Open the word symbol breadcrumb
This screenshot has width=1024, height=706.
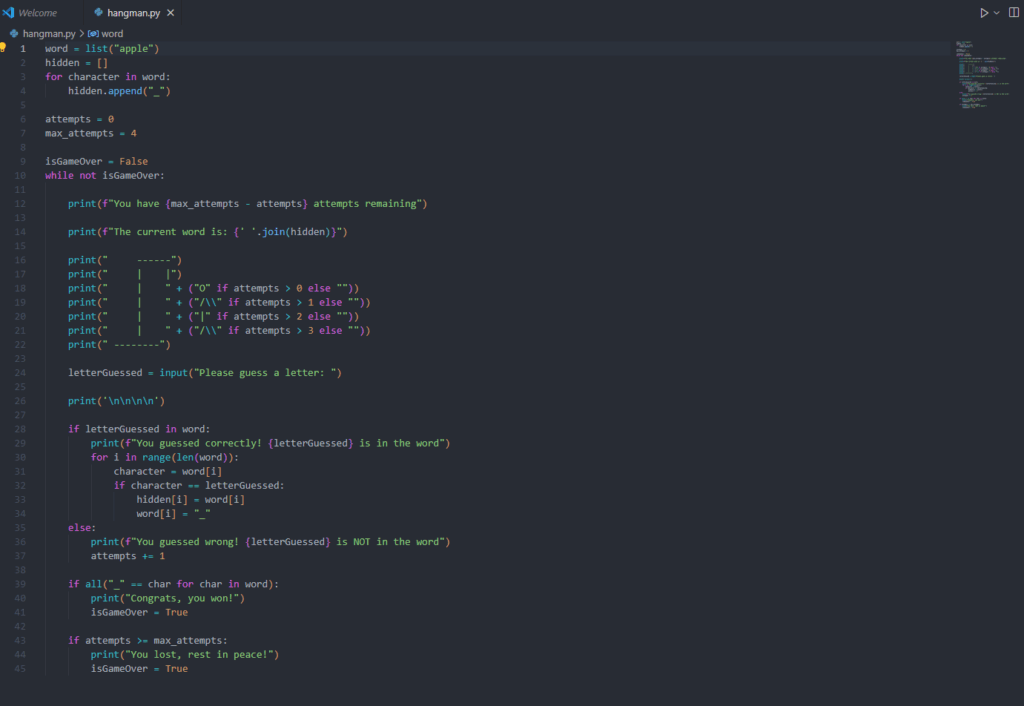click(x=112, y=33)
